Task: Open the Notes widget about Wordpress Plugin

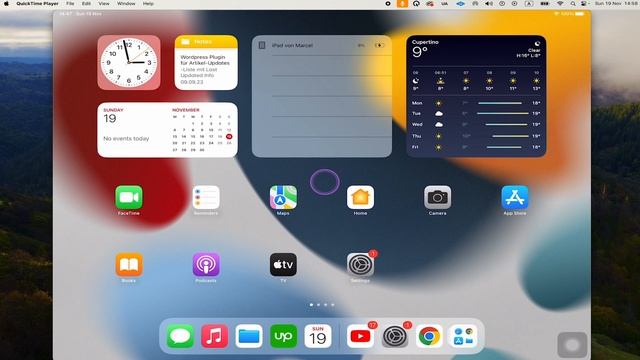Action: point(206,62)
